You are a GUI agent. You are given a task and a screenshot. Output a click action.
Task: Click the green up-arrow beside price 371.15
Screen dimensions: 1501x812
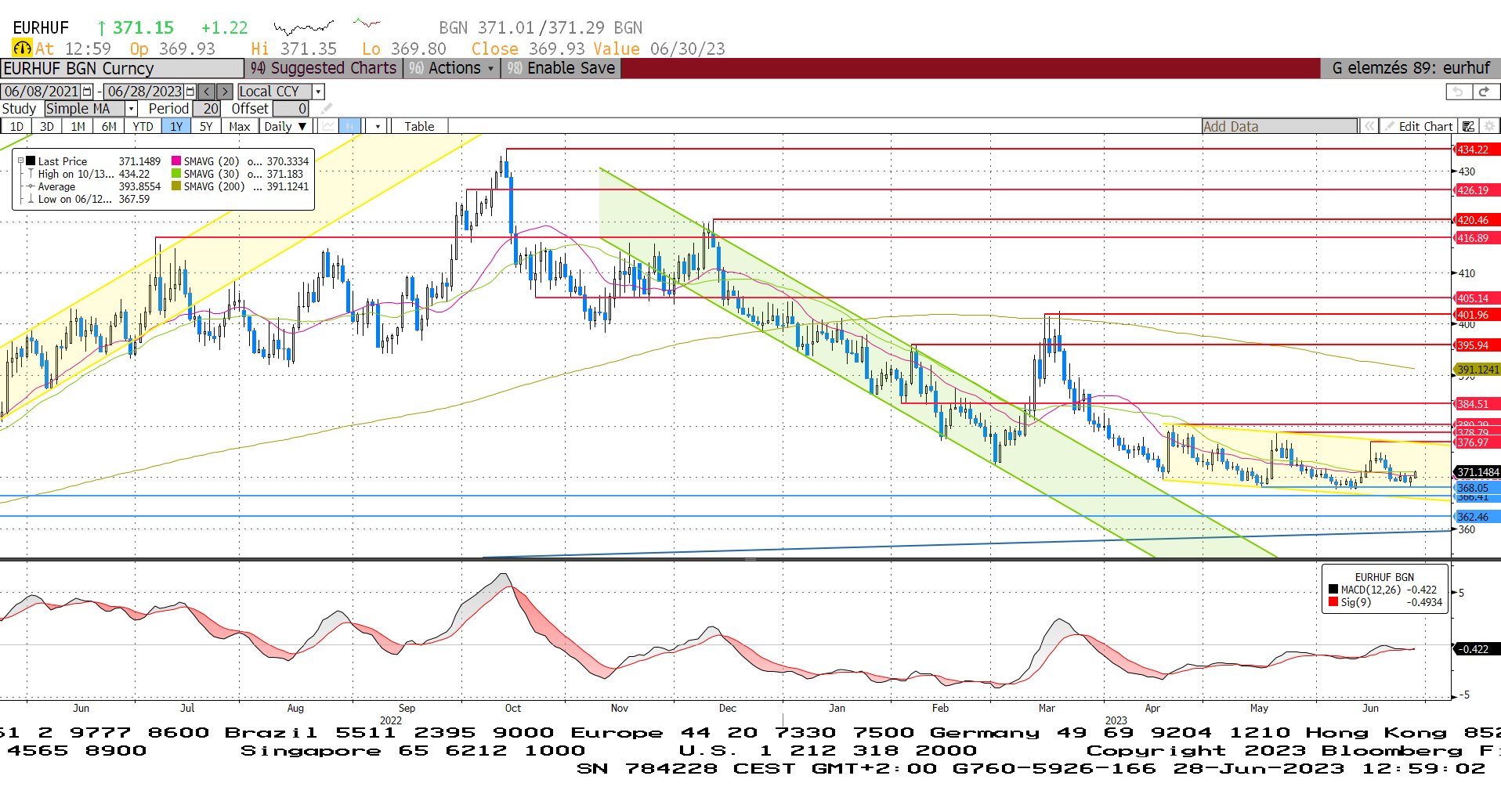102,28
